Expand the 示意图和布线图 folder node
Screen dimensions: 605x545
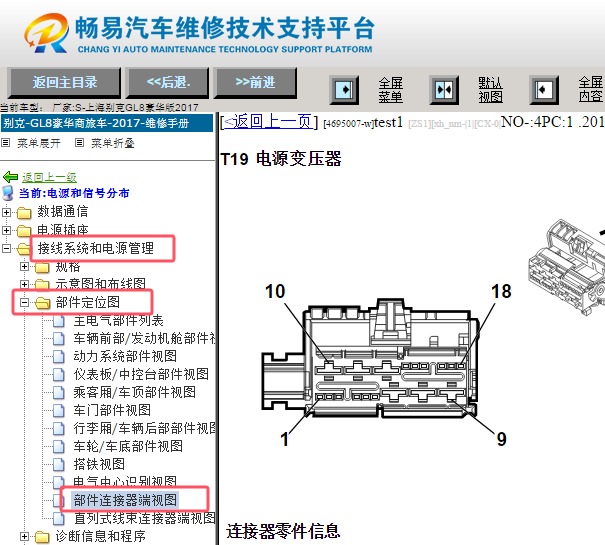(x=24, y=284)
